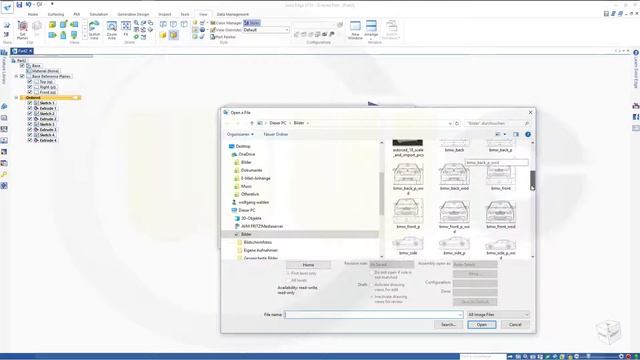Open the Learn Solid Edge help icon
Viewport: 640px width, 360px height.
point(636,53)
